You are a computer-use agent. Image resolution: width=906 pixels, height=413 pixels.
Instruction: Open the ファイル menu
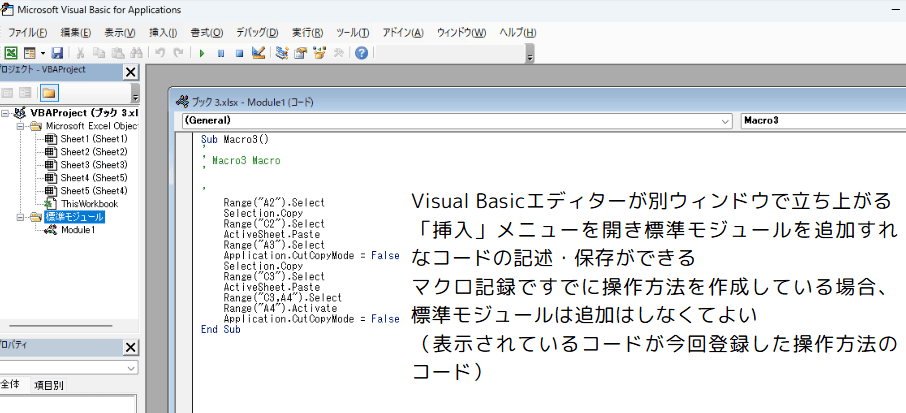tap(27, 32)
